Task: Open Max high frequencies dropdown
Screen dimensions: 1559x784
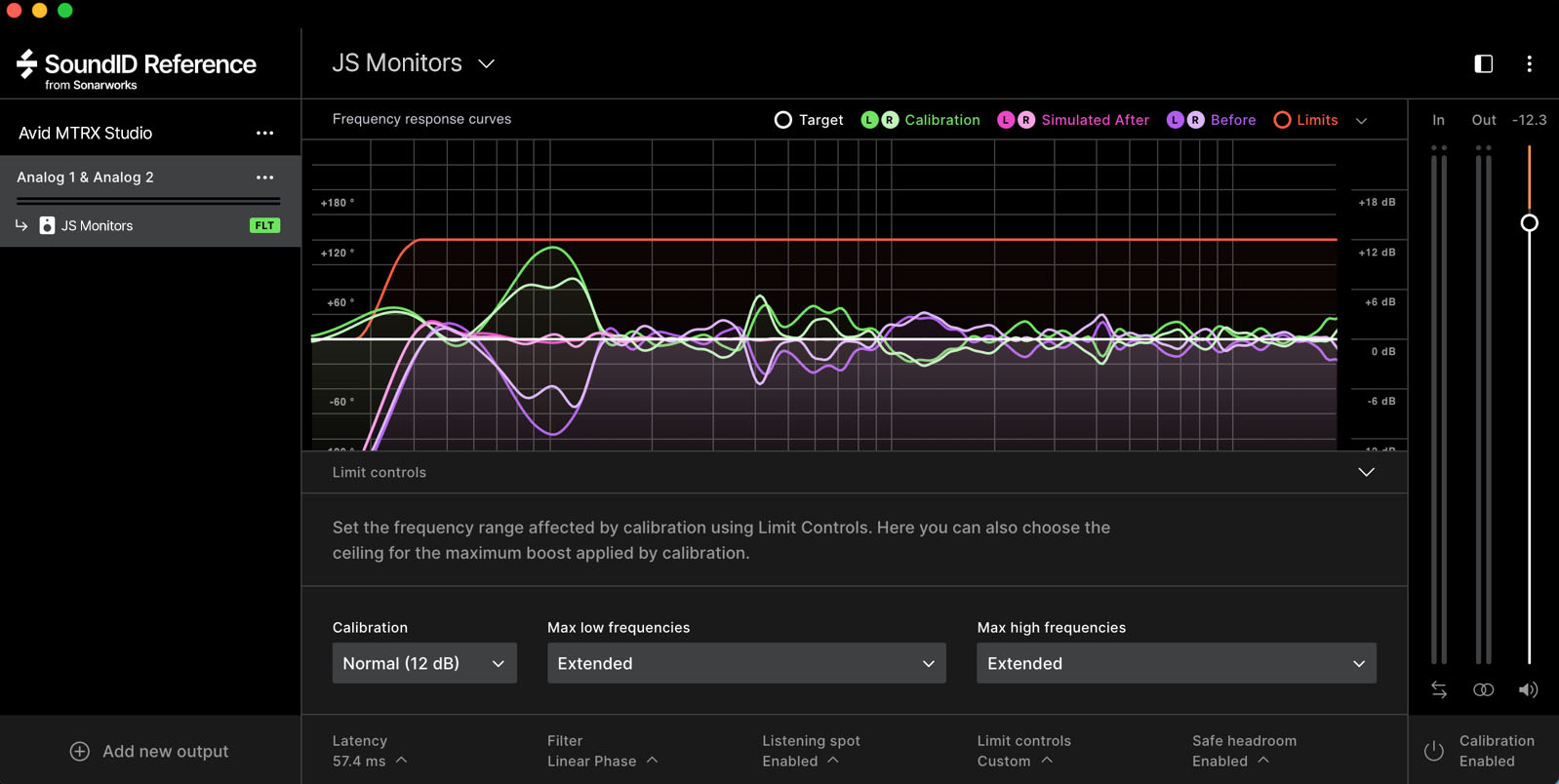Action: coord(1177,663)
